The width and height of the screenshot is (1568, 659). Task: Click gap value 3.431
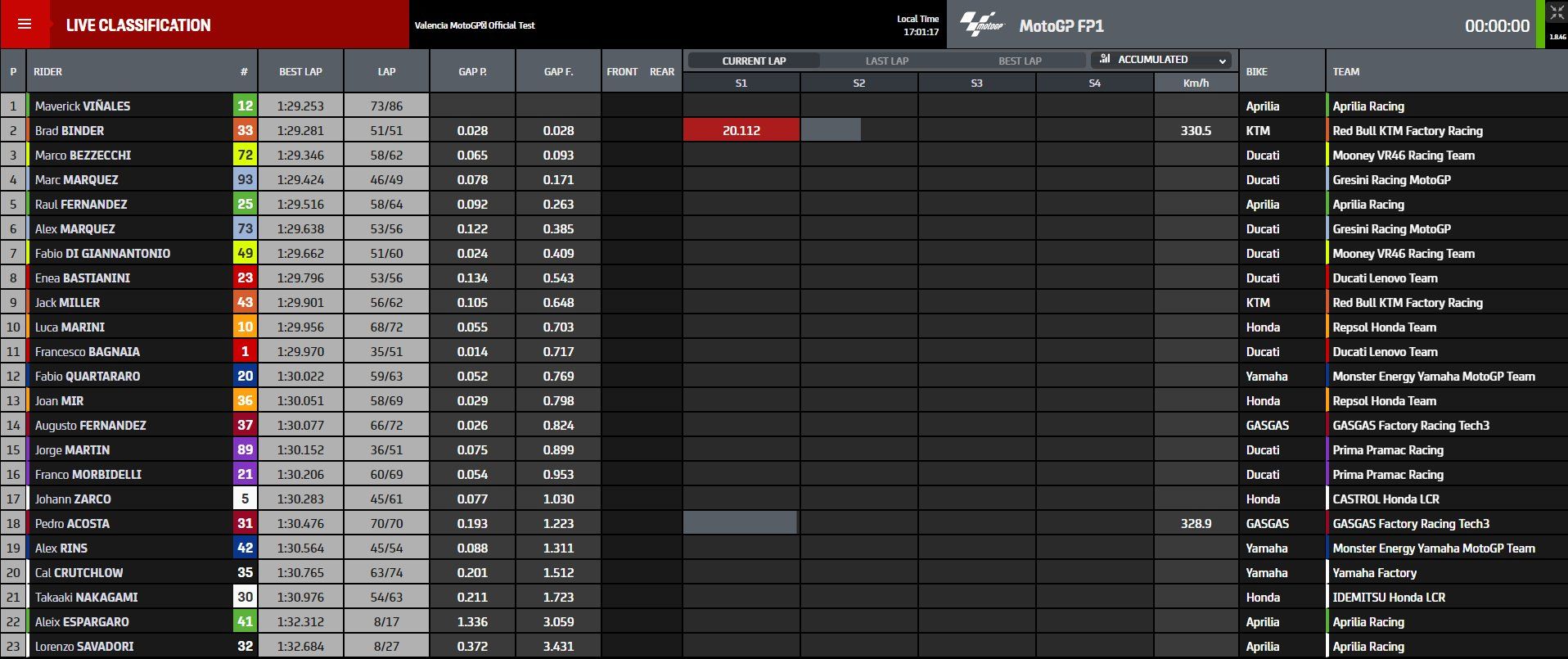click(x=558, y=646)
